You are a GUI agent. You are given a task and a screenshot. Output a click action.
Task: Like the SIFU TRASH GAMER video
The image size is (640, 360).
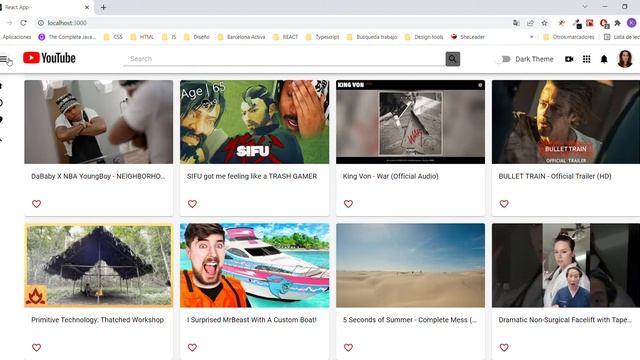pyautogui.click(x=192, y=203)
